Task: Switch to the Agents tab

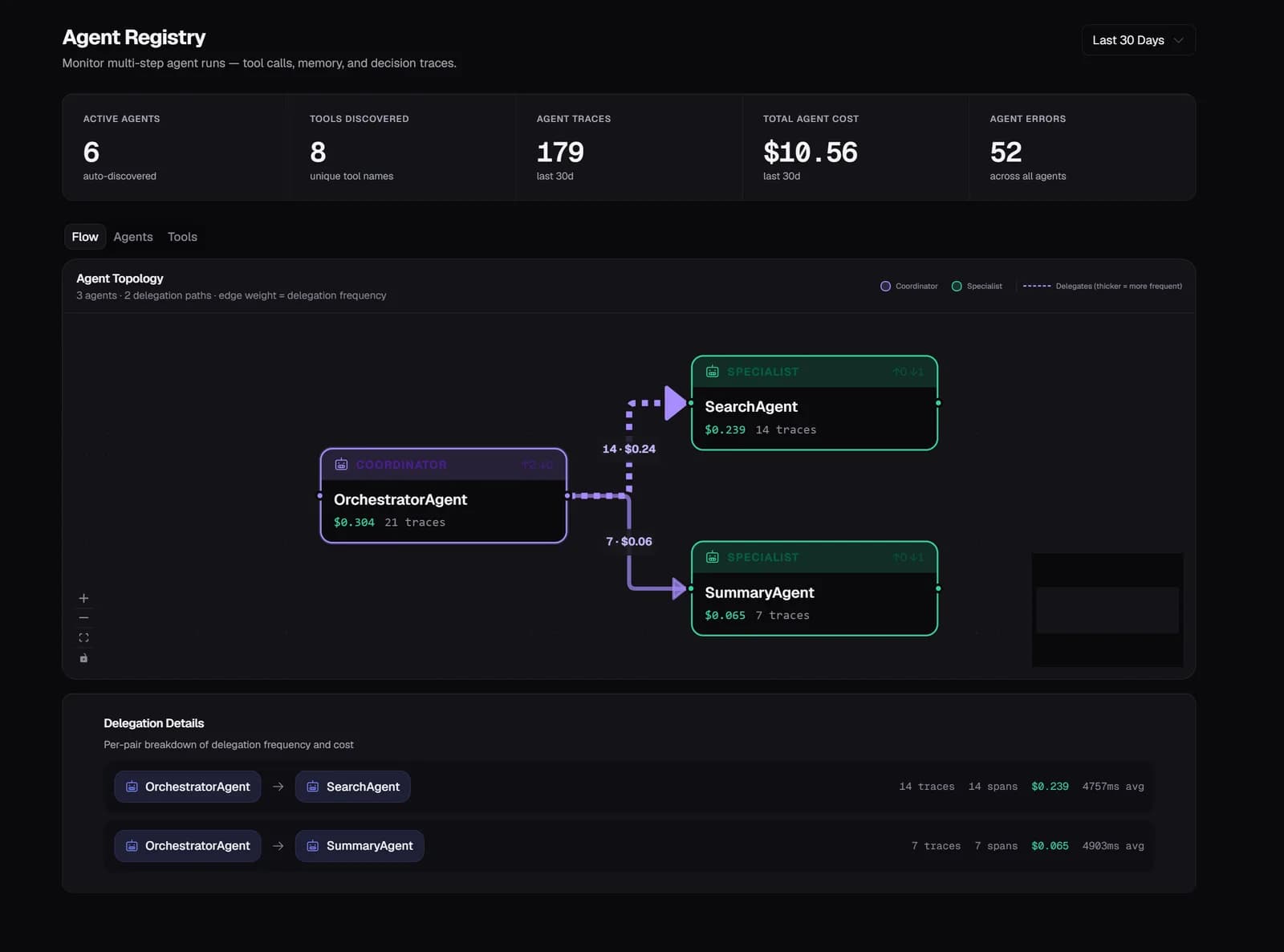Action: click(133, 237)
